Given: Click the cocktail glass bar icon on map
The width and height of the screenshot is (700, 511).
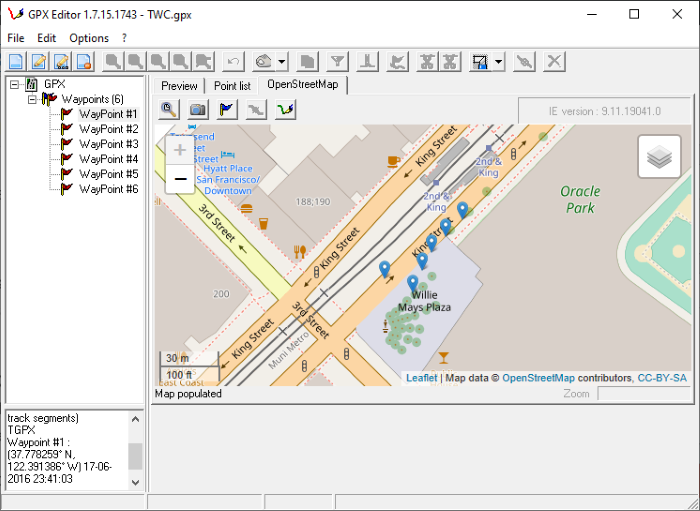Looking at the screenshot, I should click(443, 357).
